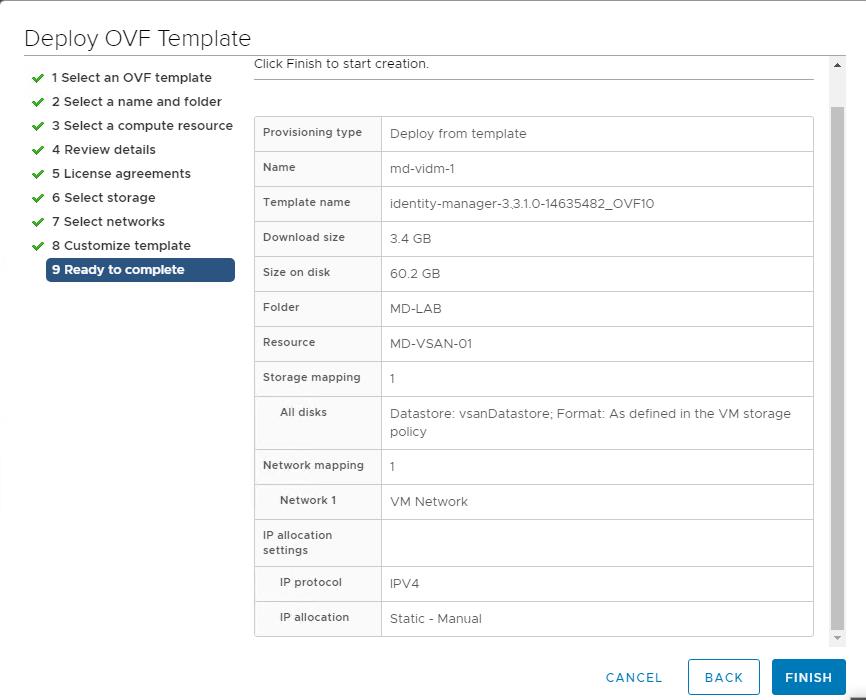The width and height of the screenshot is (866, 700).
Task: Click the size on disk '60.2 GB'
Action: (x=415, y=273)
